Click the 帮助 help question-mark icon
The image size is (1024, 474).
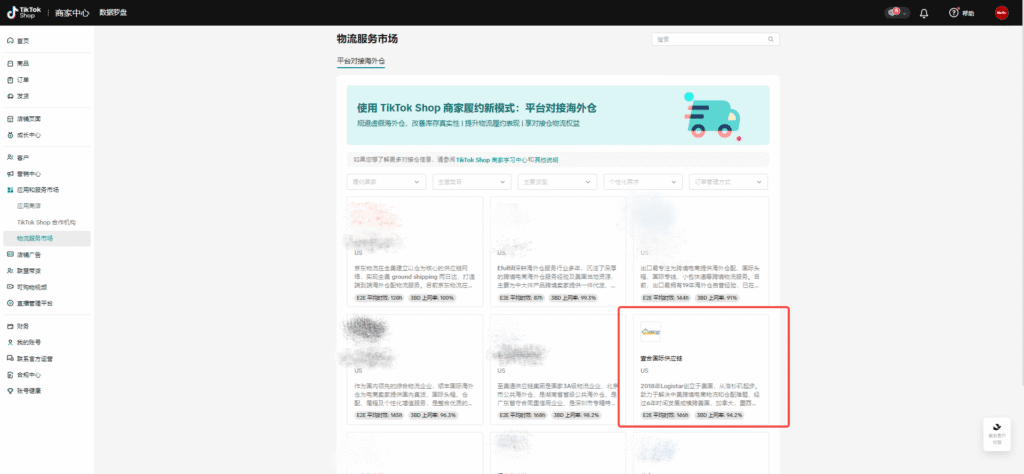point(953,13)
